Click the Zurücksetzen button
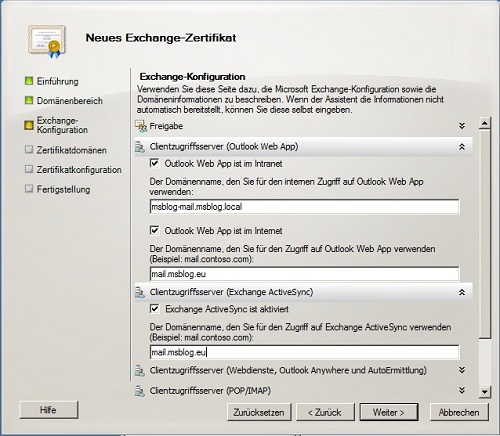This screenshot has height=436, width=500. tap(259, 412)
